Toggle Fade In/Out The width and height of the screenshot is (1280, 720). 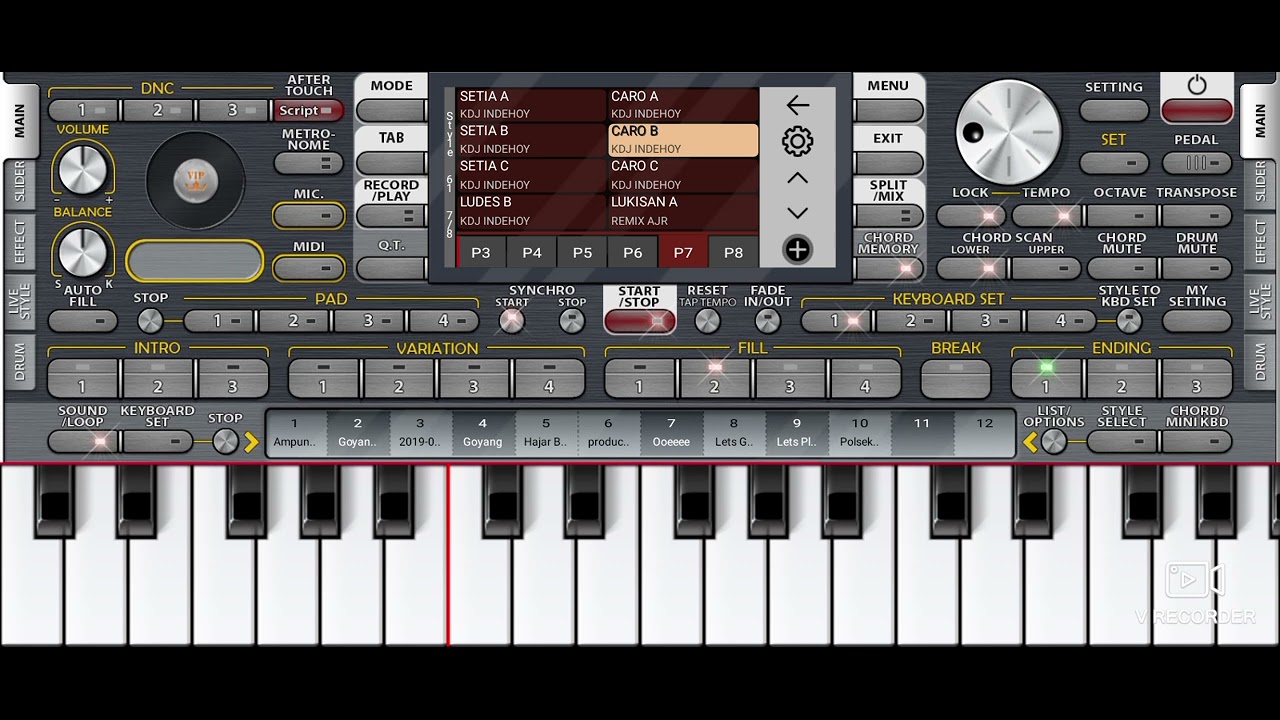tap(767, 321)
